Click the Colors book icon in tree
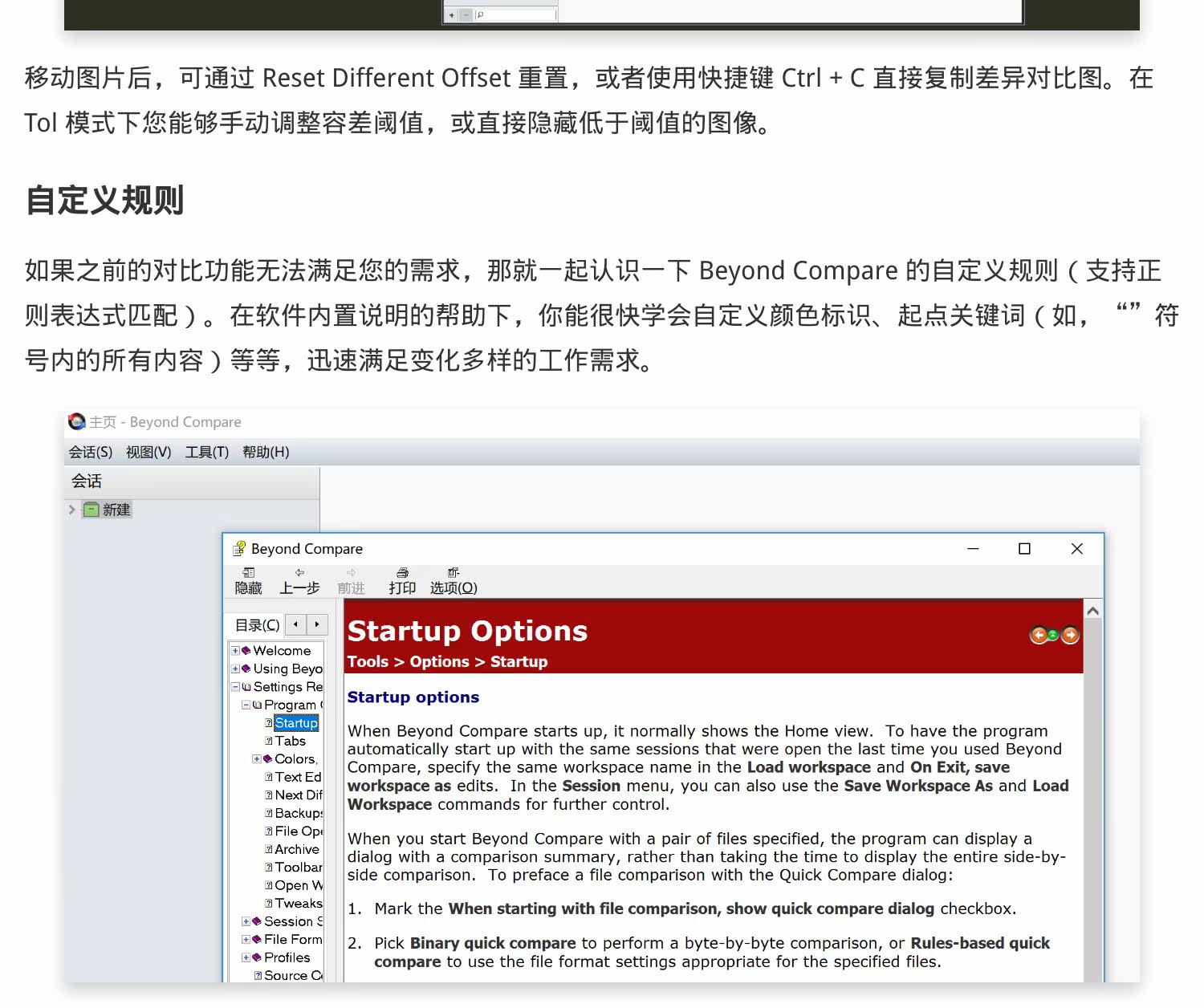The width and height of the screenshot is (1204, 1008). point(267,758)
